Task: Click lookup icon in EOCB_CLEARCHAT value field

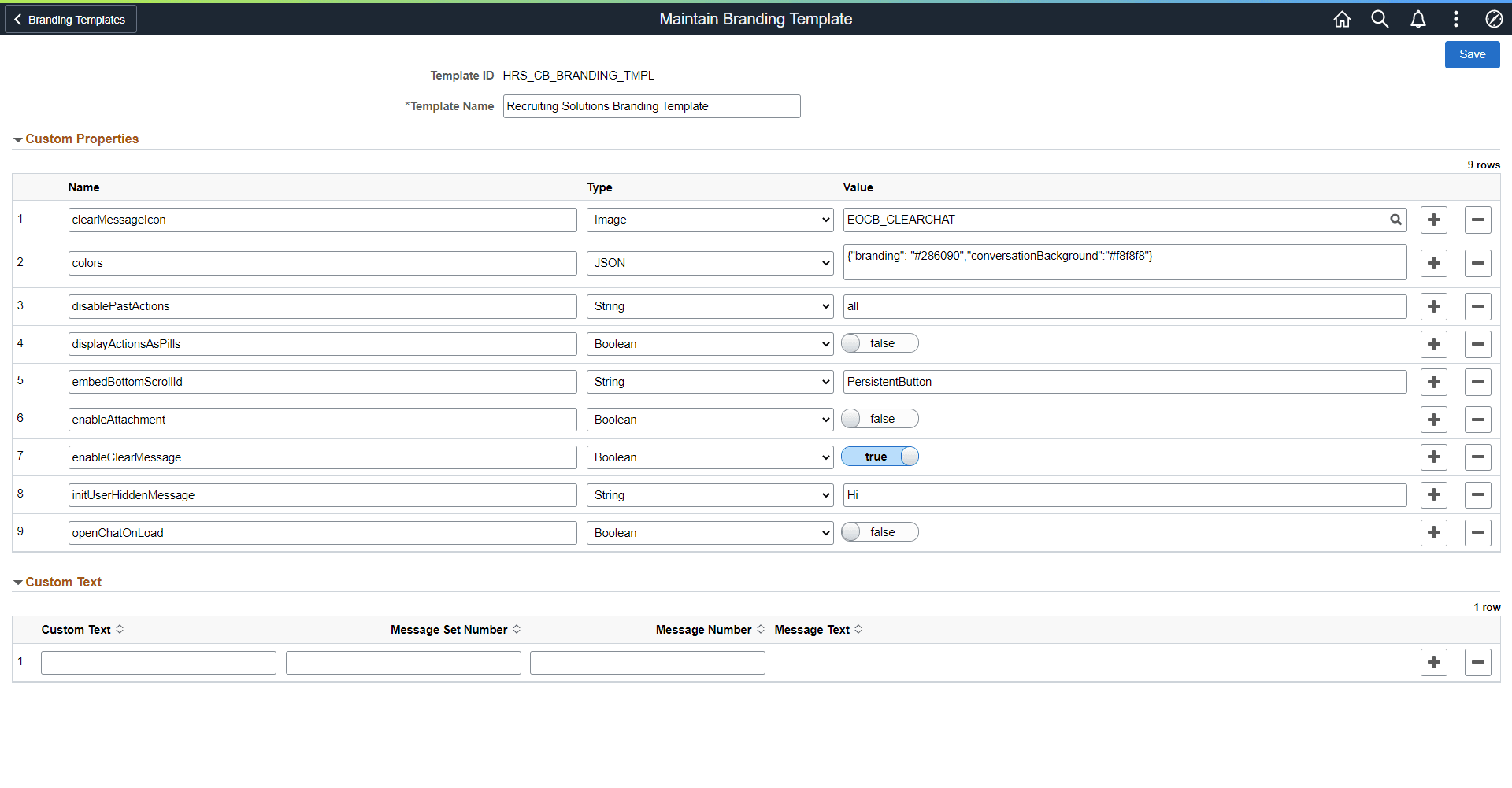Action: 1395,220
